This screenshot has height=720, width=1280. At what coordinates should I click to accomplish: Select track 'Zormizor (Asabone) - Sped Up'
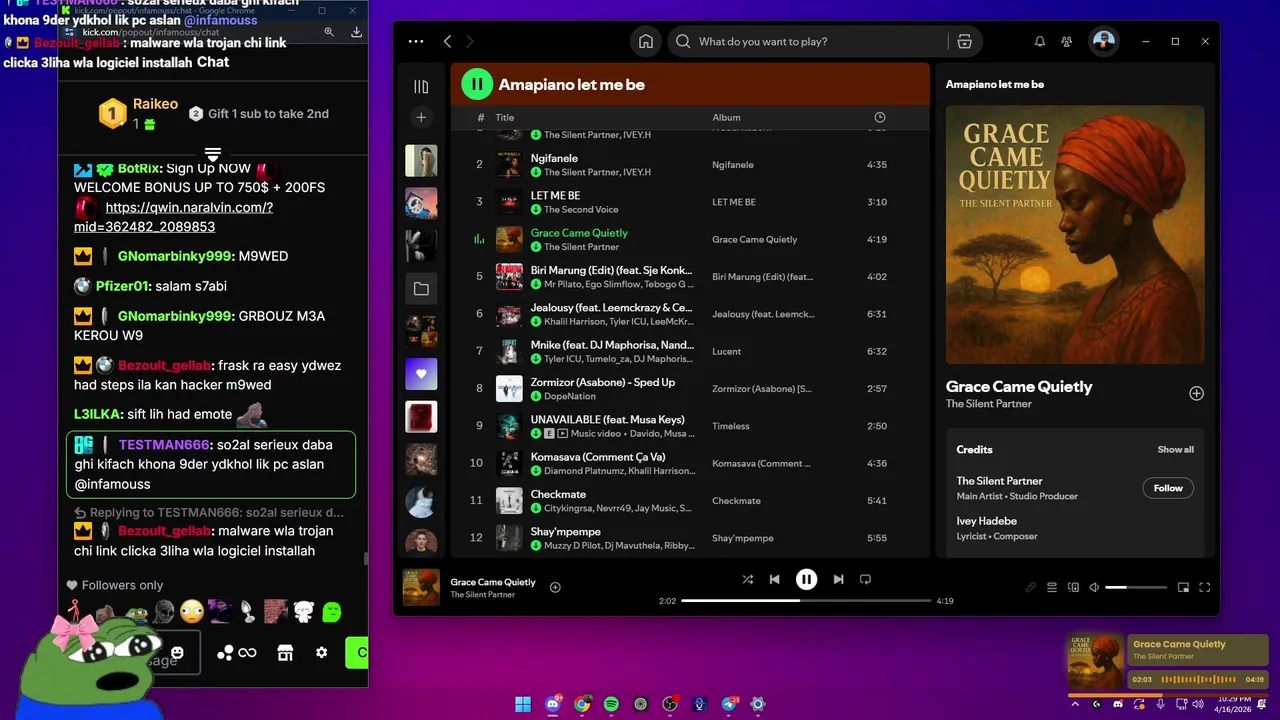tap(603, 382)
